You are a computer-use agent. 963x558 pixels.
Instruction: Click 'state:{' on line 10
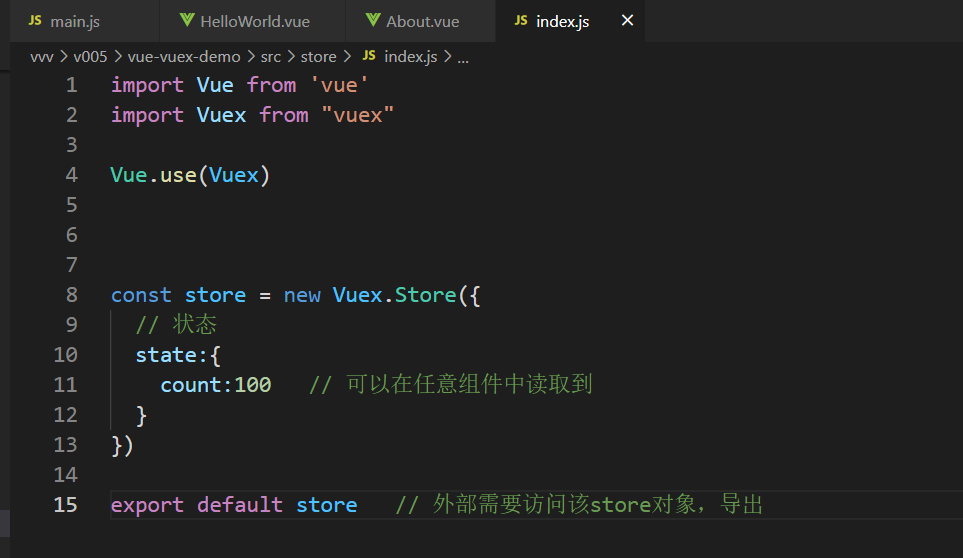coord(178,355)
